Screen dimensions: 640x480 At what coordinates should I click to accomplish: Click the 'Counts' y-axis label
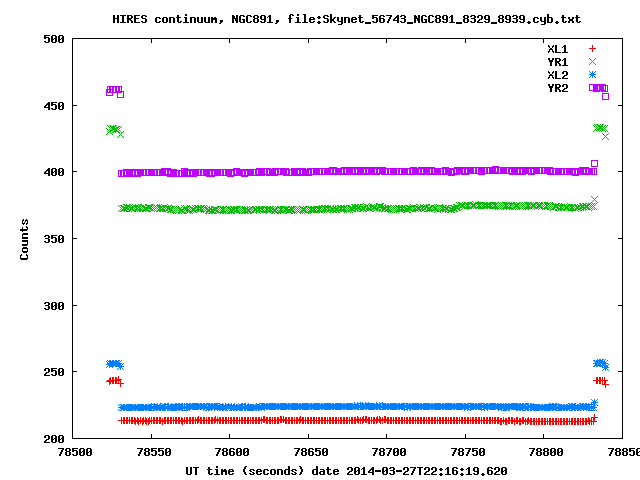24,239
